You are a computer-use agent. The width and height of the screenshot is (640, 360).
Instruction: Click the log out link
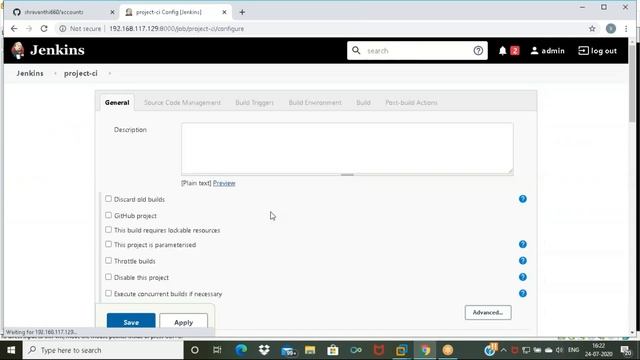pyautogui.click(x=604, y=51)
